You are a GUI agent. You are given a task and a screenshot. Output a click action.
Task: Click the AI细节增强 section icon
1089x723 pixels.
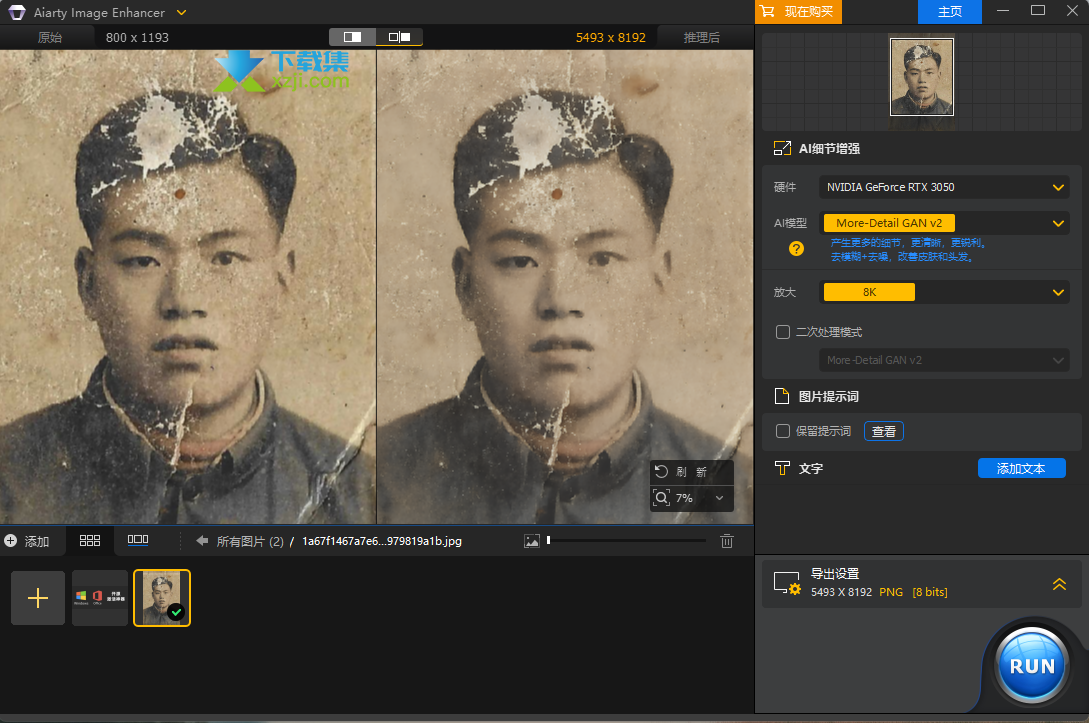pyautogui.click(x=782, y=148)
